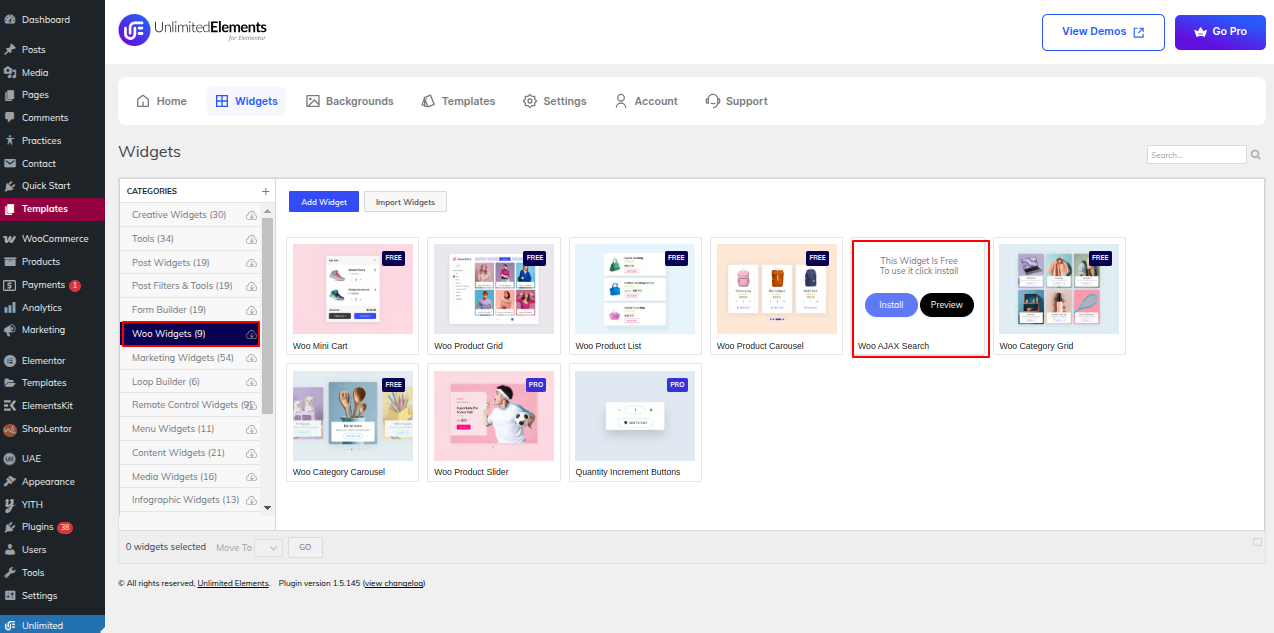Install the Woo AJAX Search widget
The height and width of the screenshot is (633, 1274).
tap(891, 305)
